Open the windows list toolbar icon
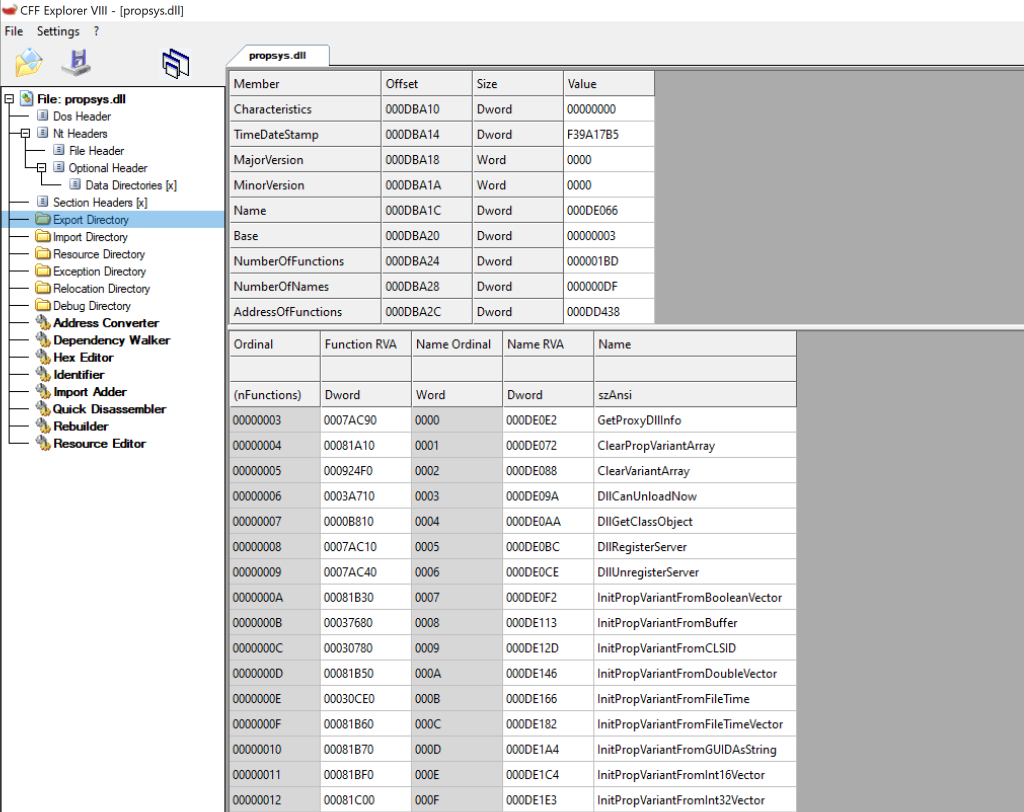Viewport: 1024px width, 812px height. point(176,63)
